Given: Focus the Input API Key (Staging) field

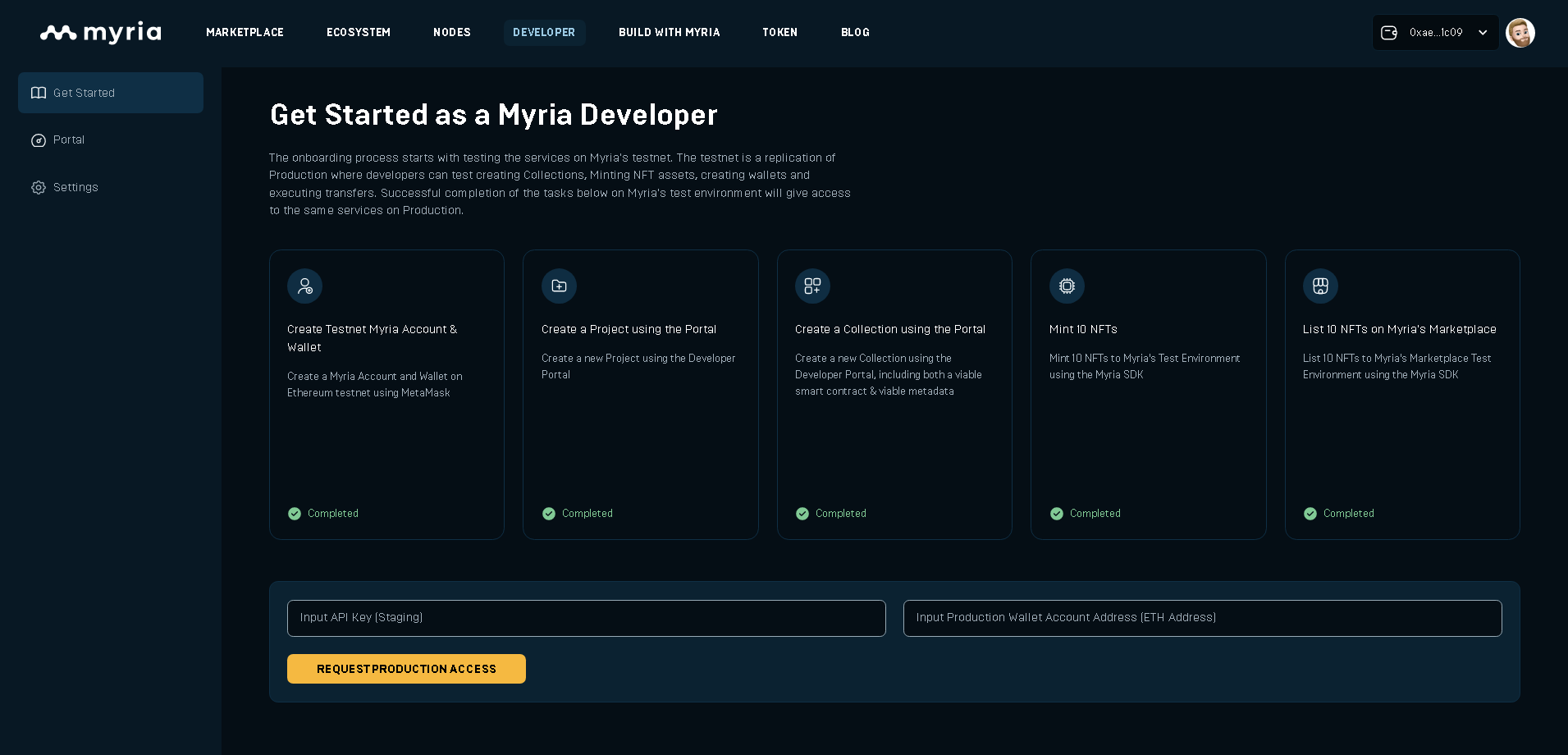Looking at the screenshot, I should (x=587, y=618).
